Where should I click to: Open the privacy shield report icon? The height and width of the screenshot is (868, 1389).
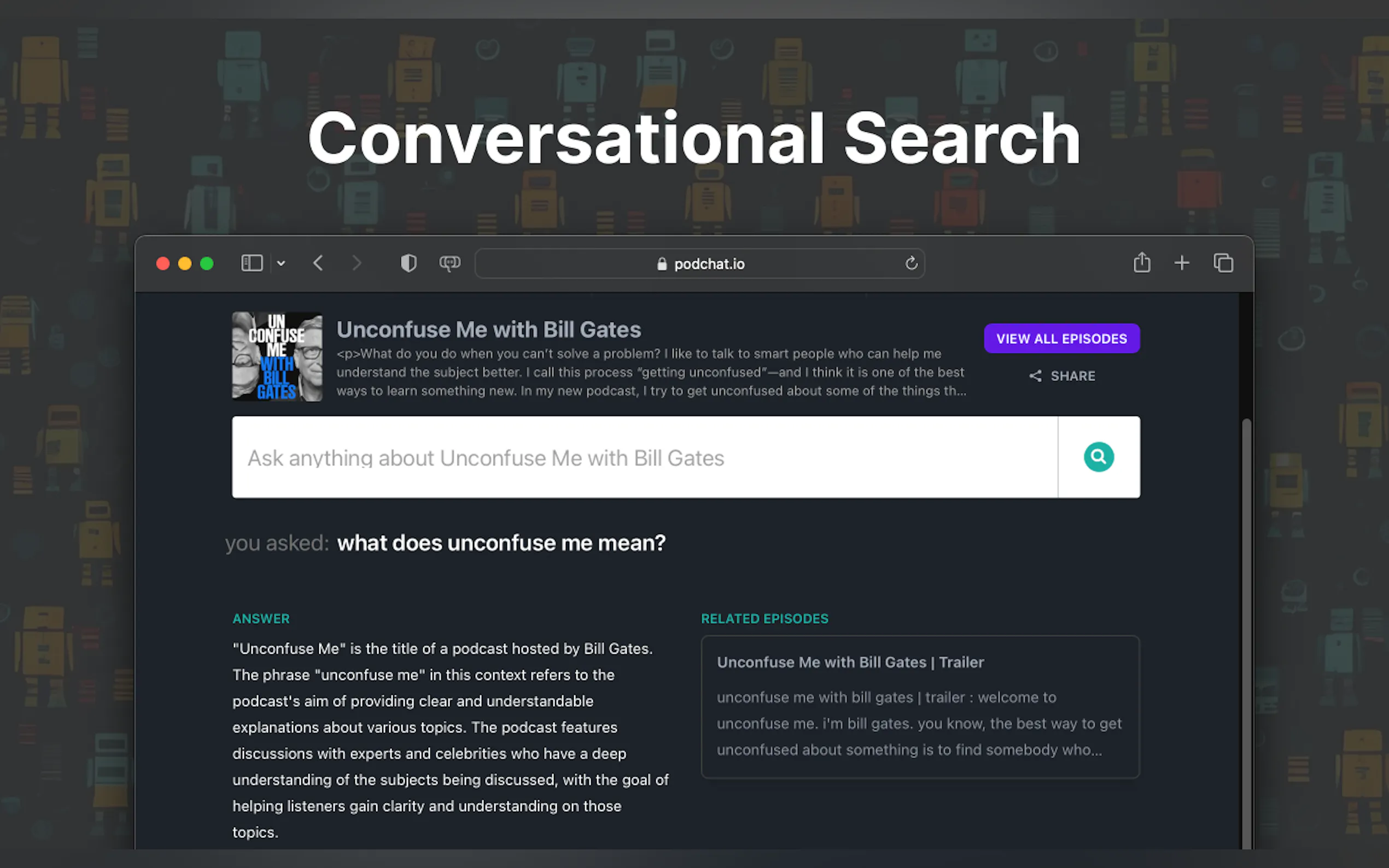408,263
